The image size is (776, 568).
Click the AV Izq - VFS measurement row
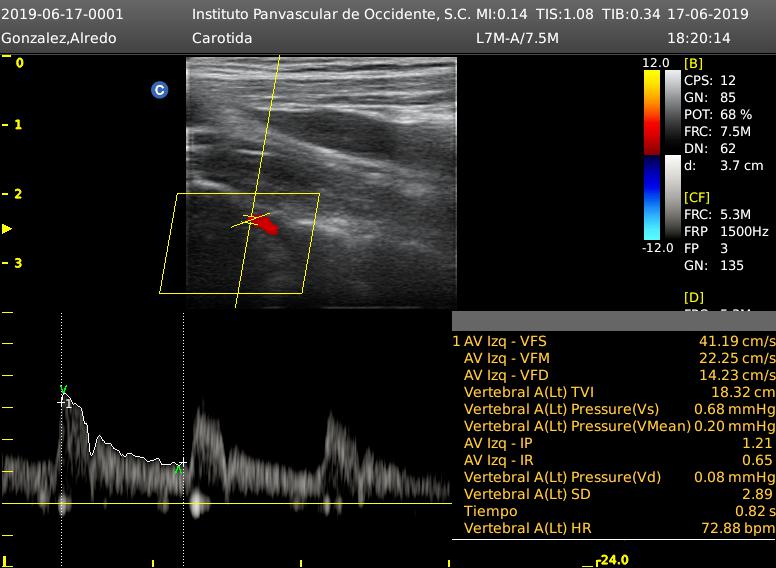pyautogui.click(x=614, y=341)
